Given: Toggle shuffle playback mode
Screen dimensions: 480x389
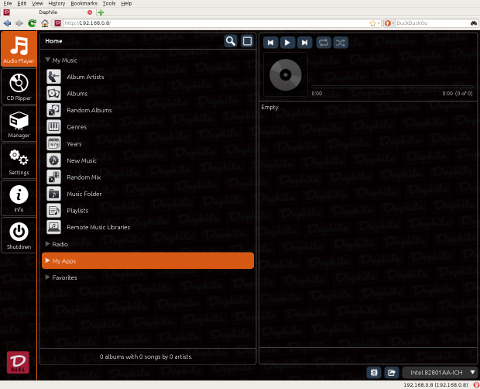Looking at the screenshot, I should [x=340, y=43].
